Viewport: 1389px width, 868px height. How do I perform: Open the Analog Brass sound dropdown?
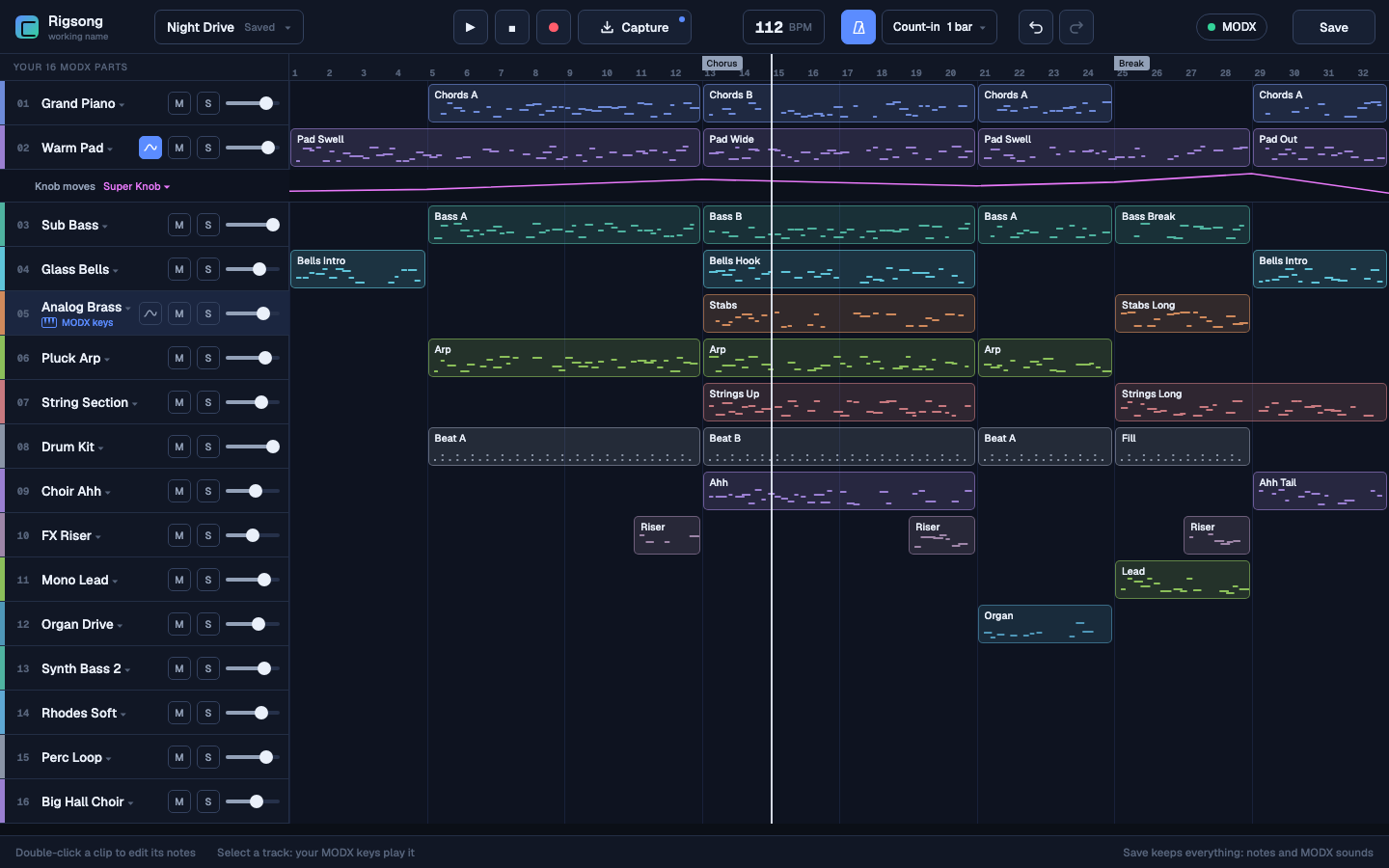(x=86, y=307)
